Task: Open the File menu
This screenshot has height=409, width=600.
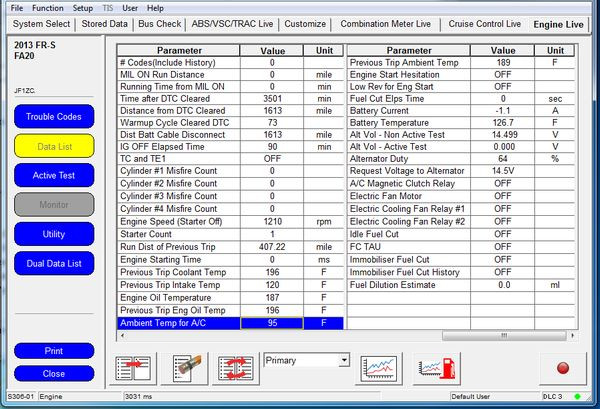Action: point(16,7)
